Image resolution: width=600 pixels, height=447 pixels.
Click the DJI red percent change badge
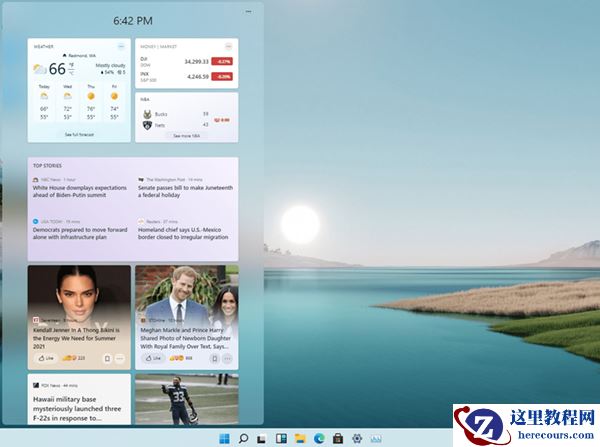222,61
